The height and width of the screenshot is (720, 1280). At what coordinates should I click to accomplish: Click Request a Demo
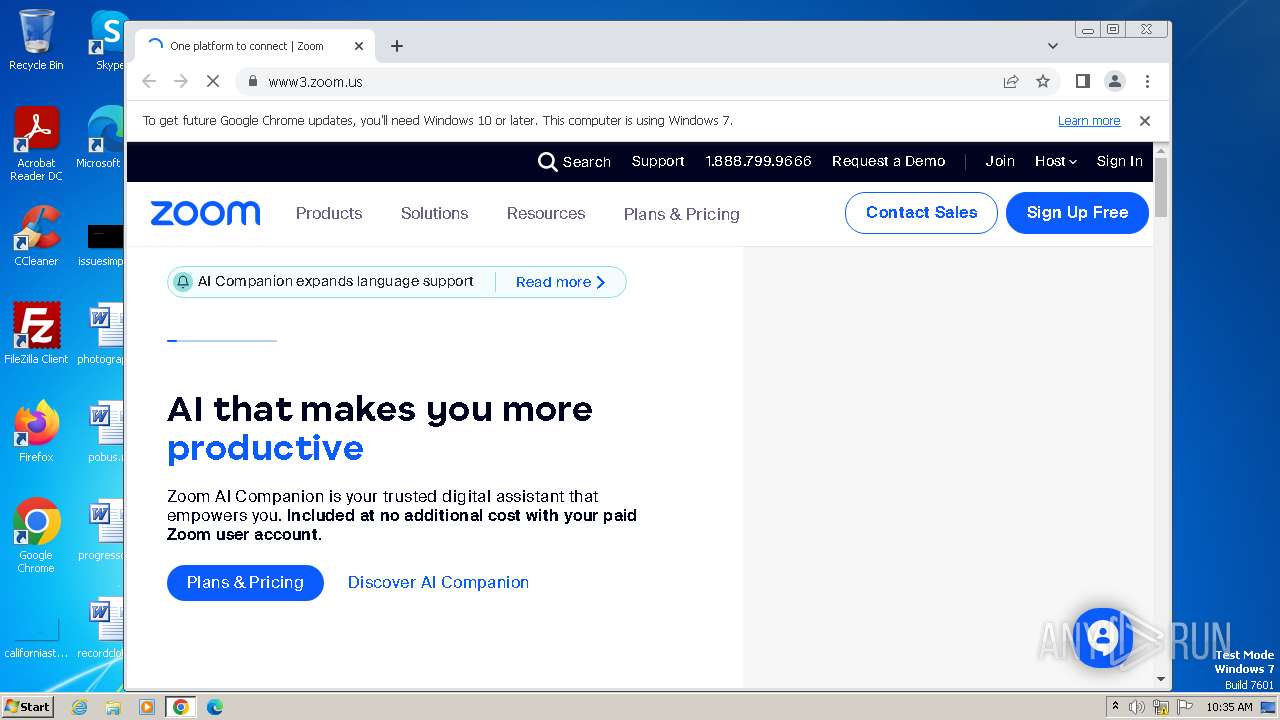tap(889, 162)
